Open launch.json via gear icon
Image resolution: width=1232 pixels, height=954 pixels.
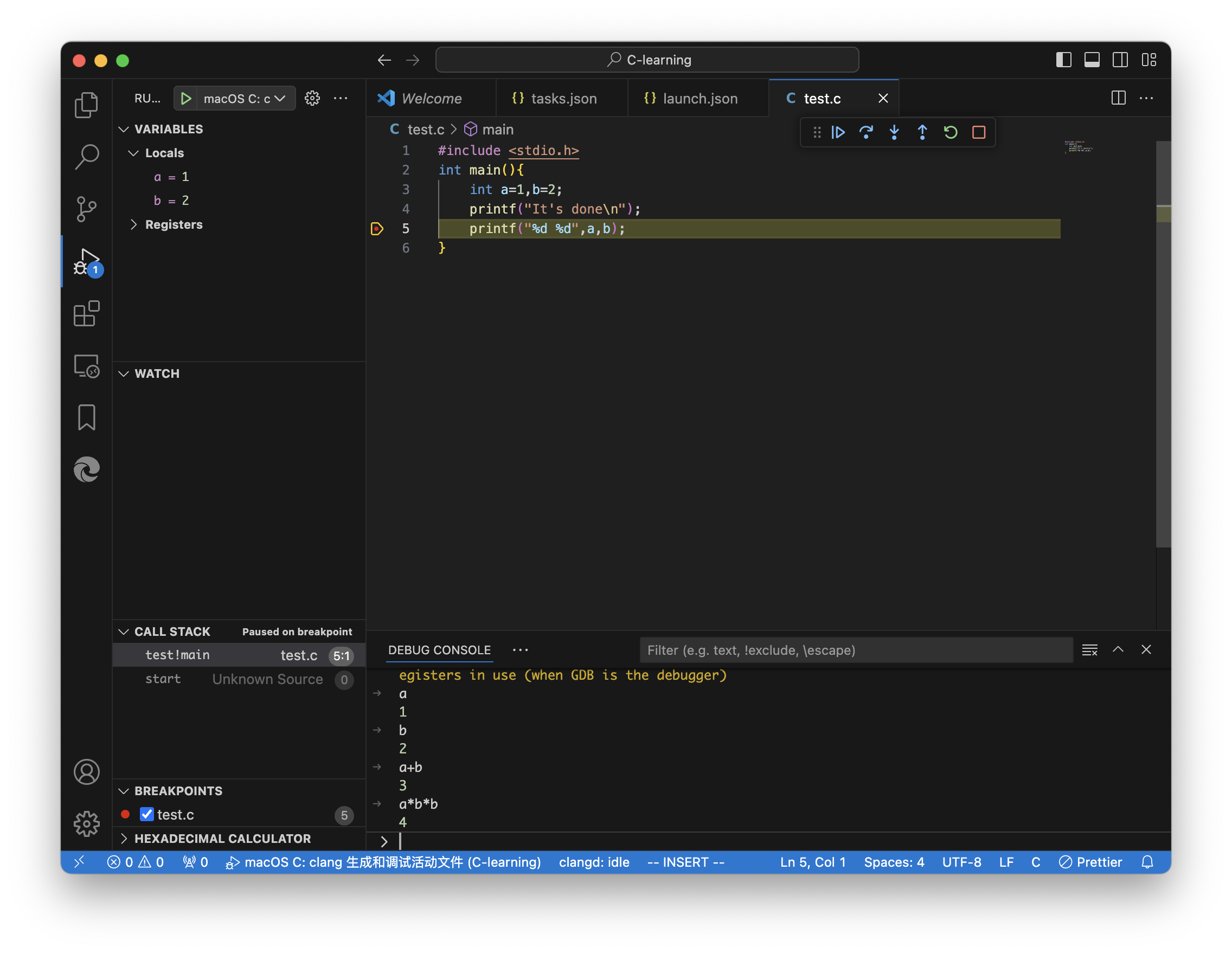[312, 99]
